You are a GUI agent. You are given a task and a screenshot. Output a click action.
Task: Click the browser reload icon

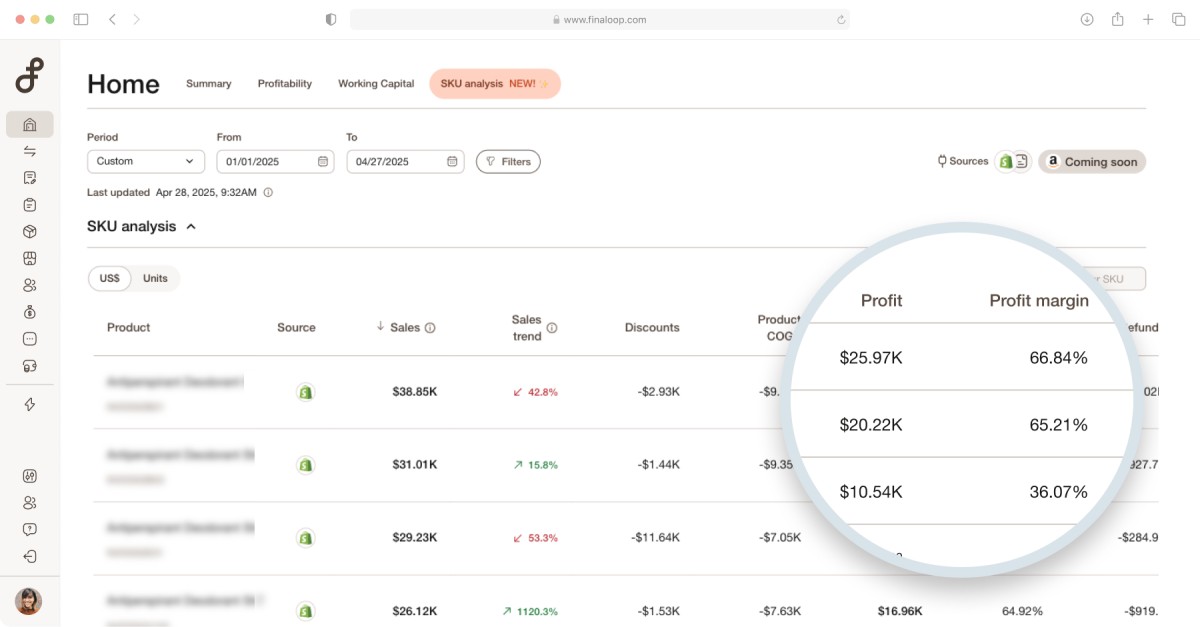point(841,19)
